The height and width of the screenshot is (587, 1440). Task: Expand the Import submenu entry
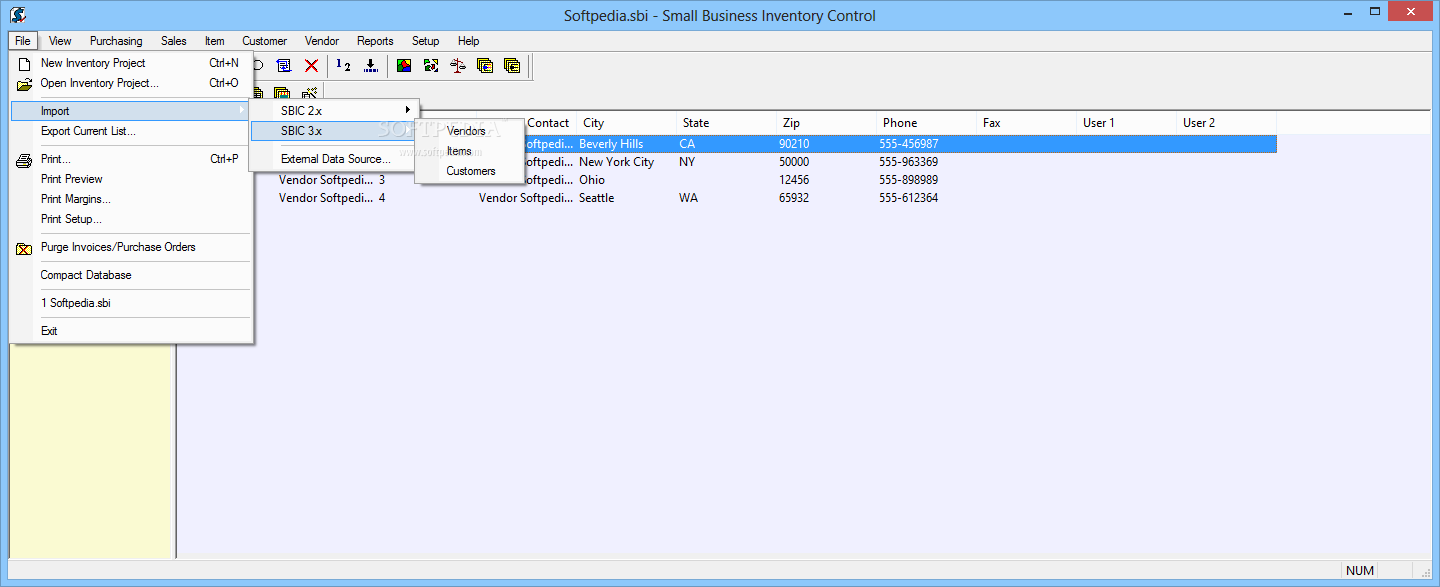[130, 111]
